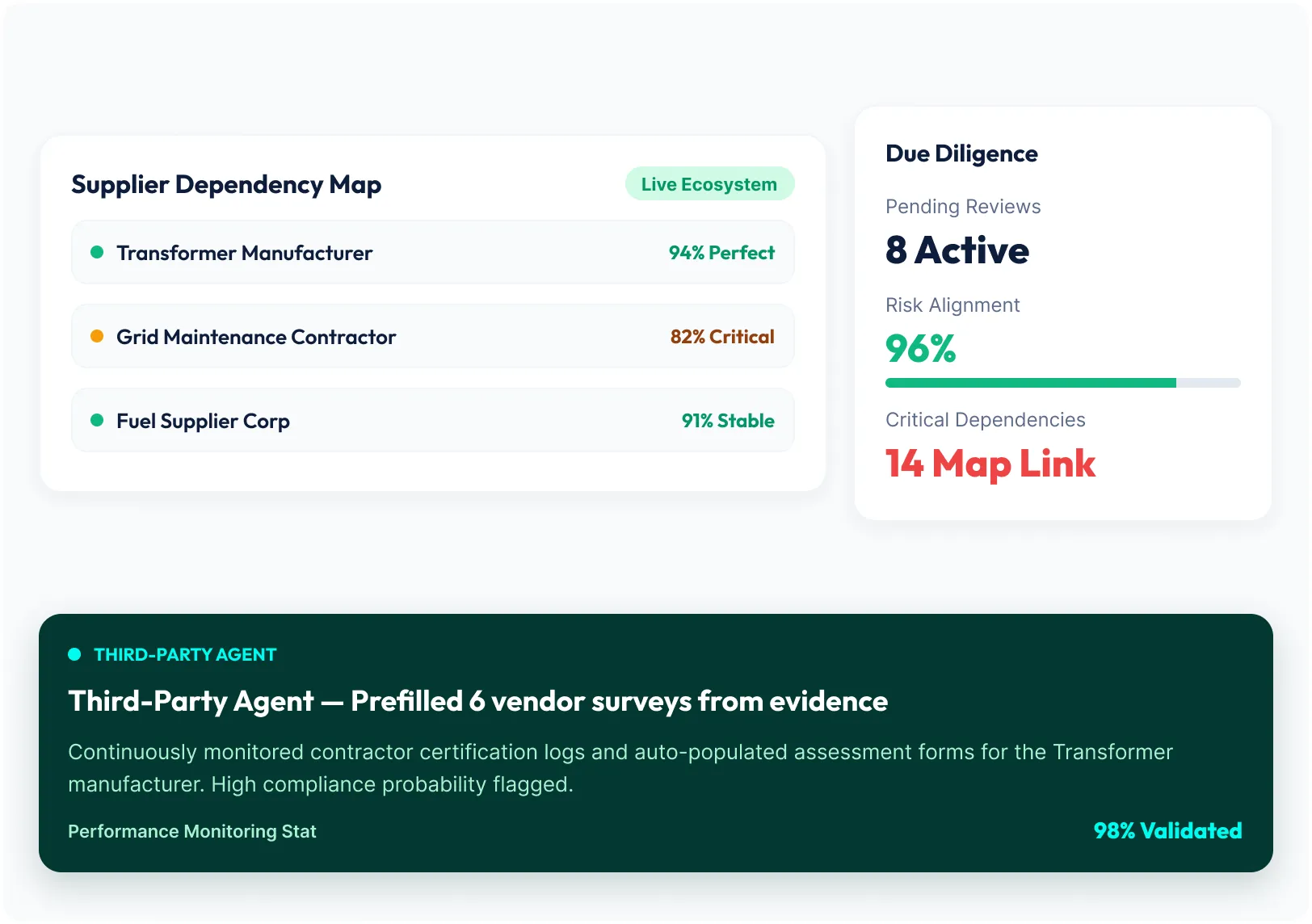Viewport: 1312px width, 924px height.
Task: Click the THIRD-PARTY AGENT label
Action: click(185, 655)
